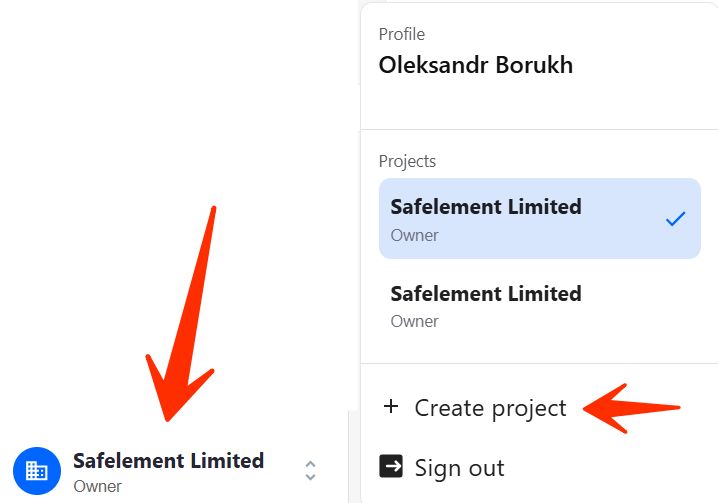Click the plus icon beside Create project
Screen dimensions: 718x503
pyautogui.click(x=391, y=407)
